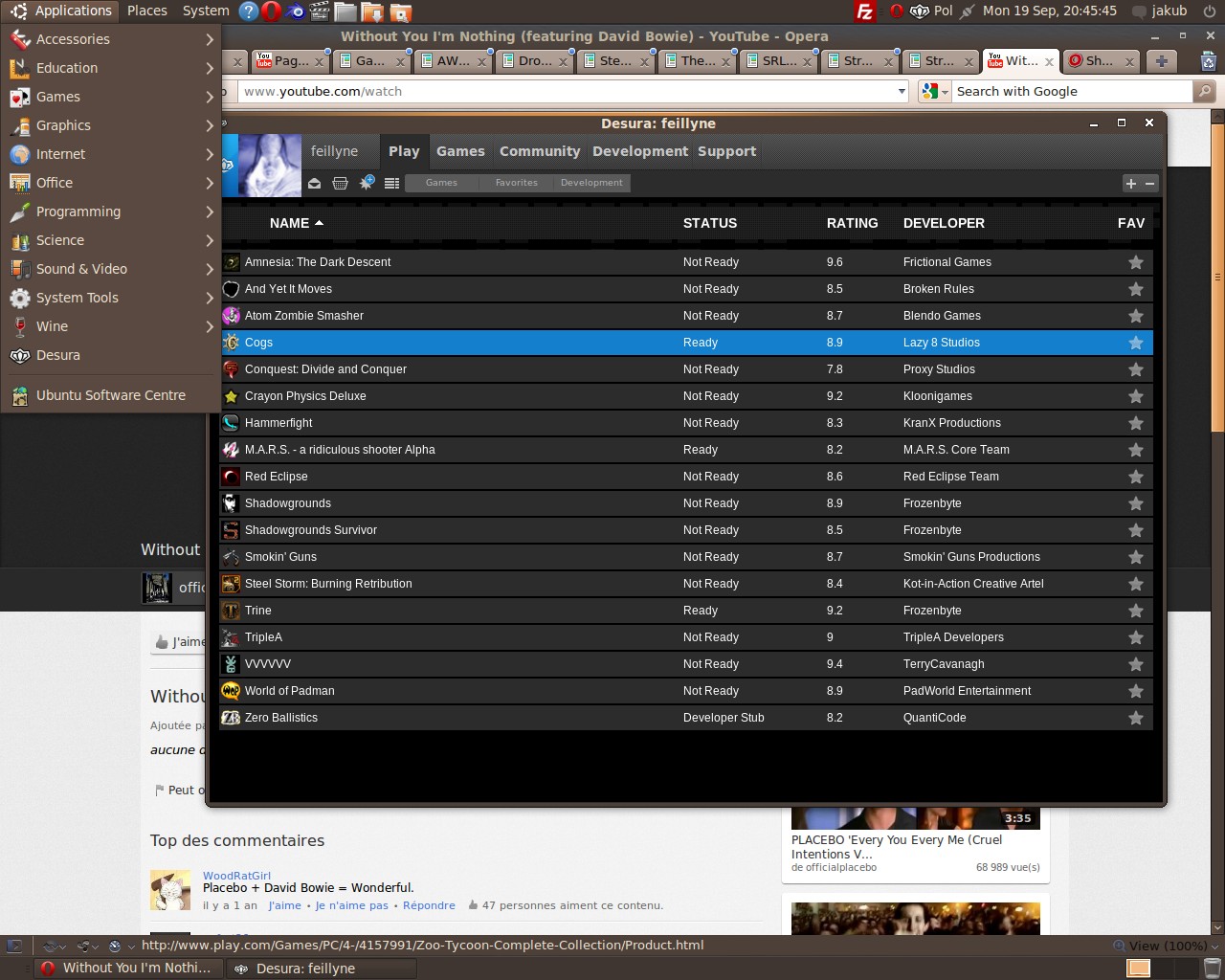Click the Trine game icon
This screenshot has width=1225, height=980.
tap(231, 610)
